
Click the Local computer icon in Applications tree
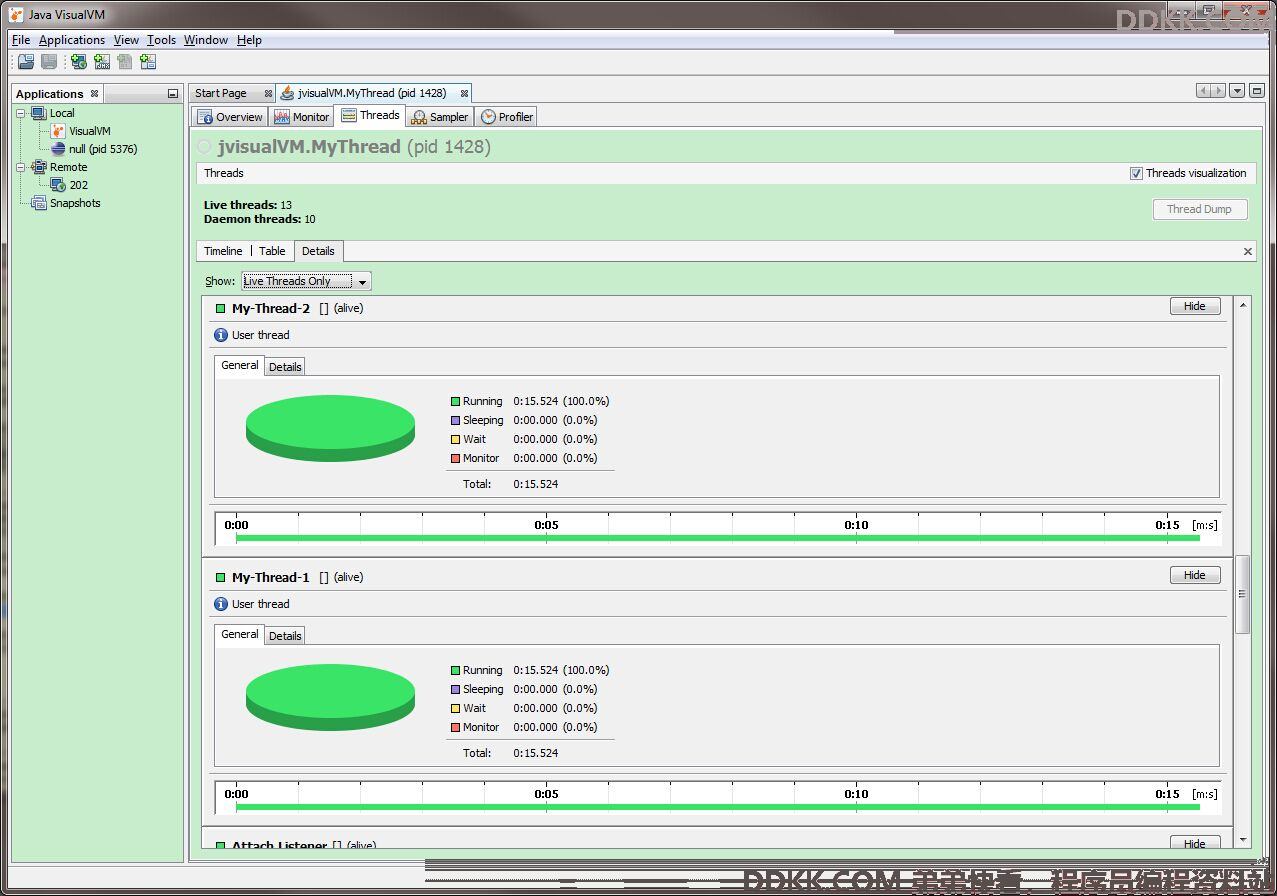point(39,113)
